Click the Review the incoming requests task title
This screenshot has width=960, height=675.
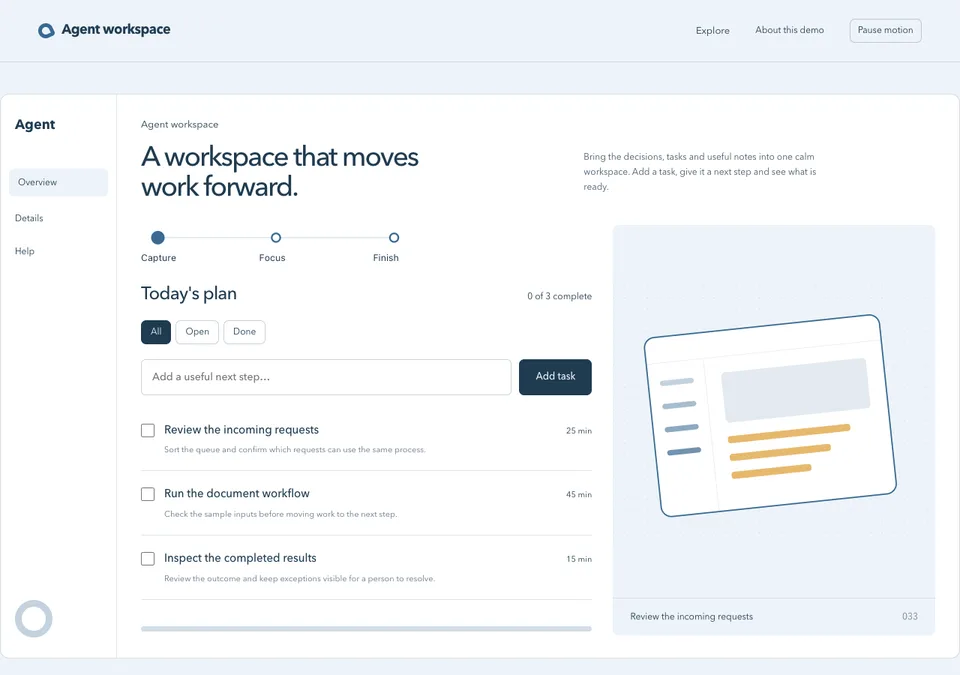tap(241, 430)
